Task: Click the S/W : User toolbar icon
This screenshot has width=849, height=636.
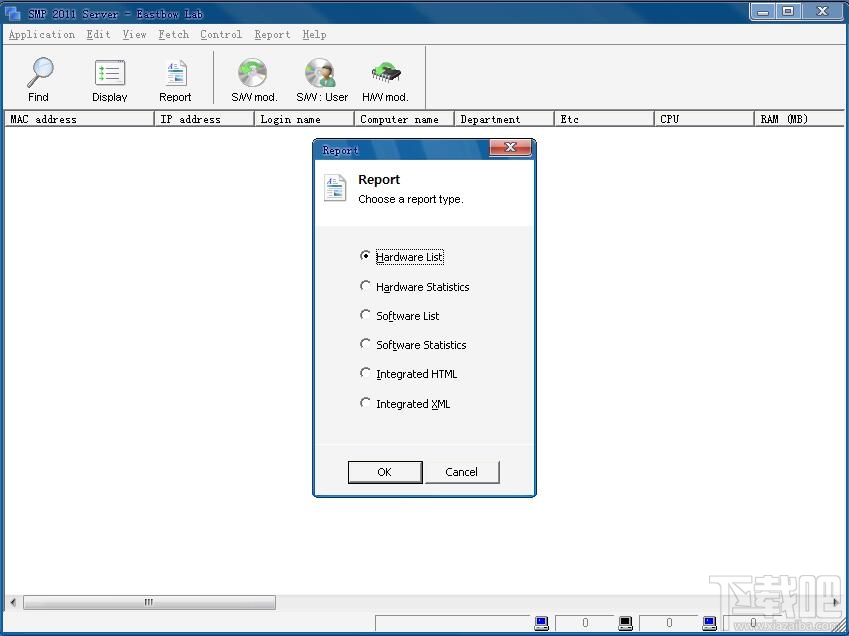Action: pos(320,78)
